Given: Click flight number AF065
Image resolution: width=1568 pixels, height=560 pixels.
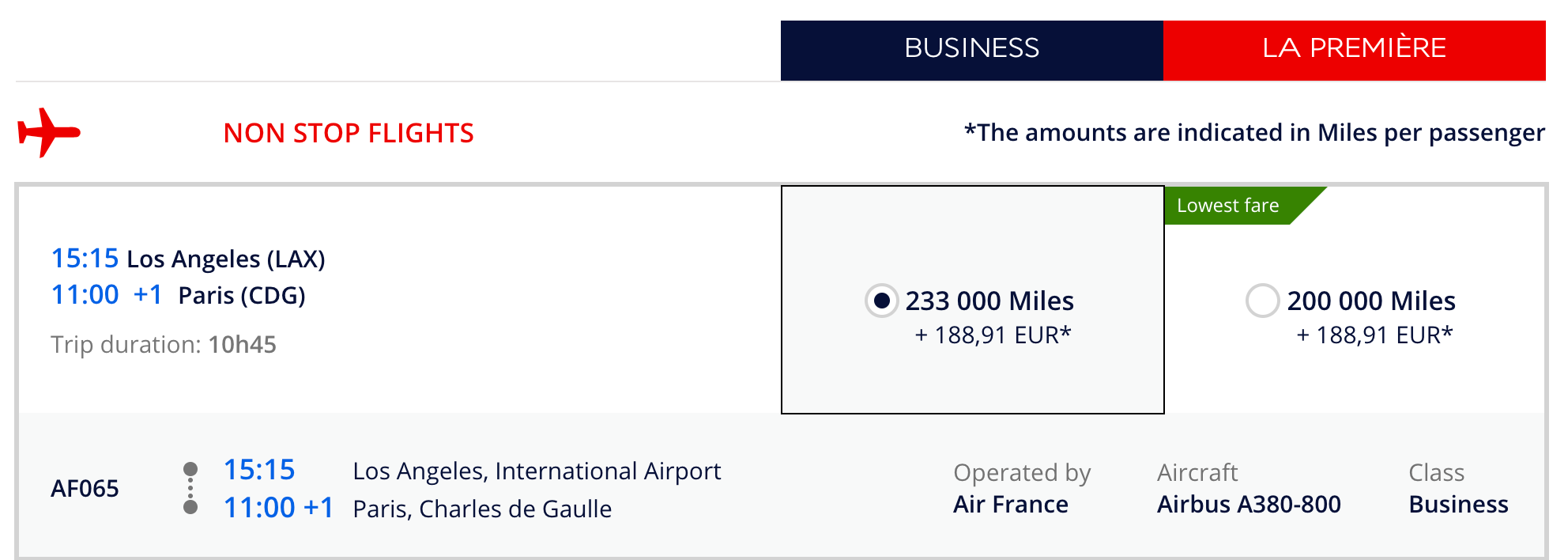Looking at the screenshot, I should (85, 489).
